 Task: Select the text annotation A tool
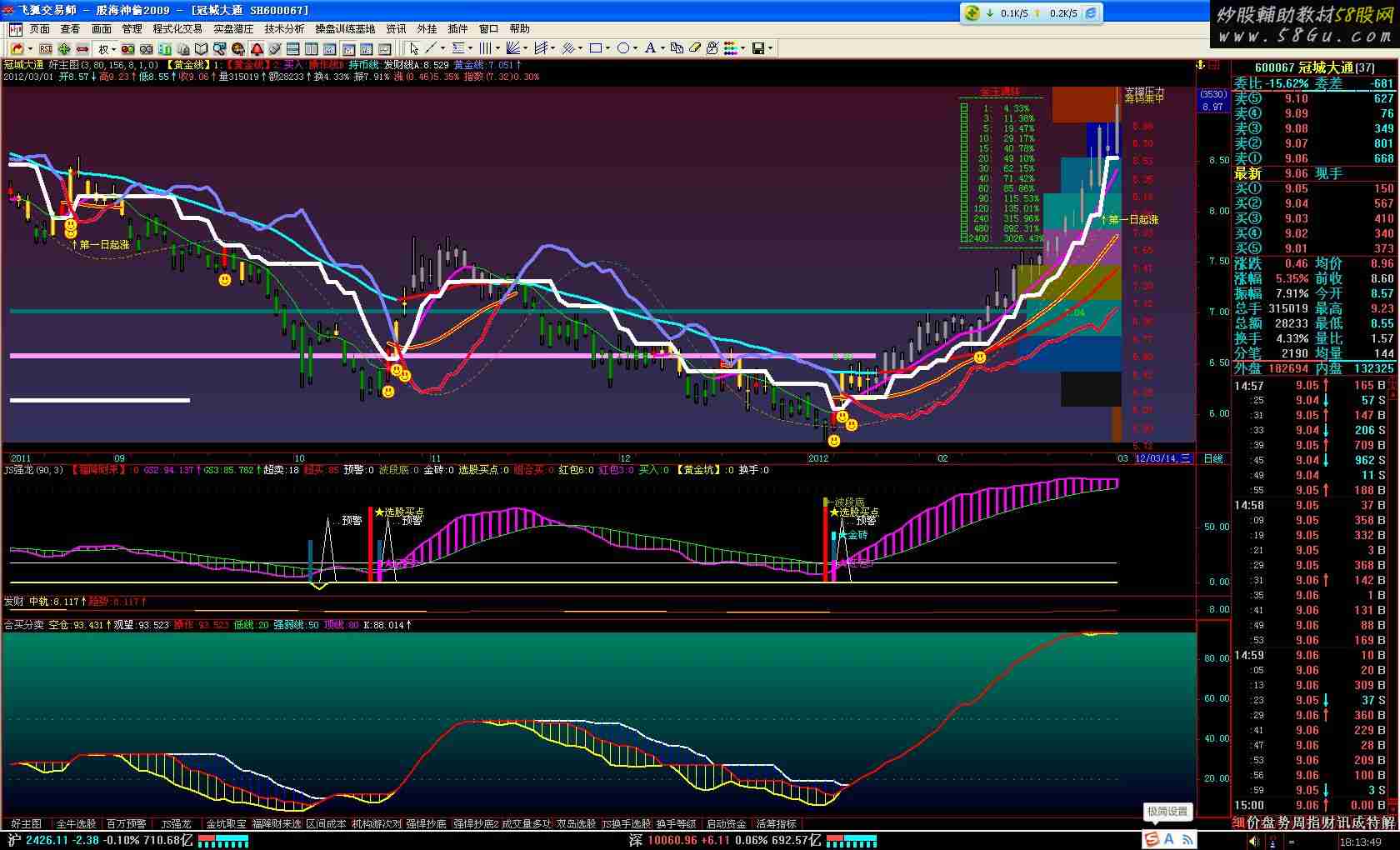click(650, 48)
